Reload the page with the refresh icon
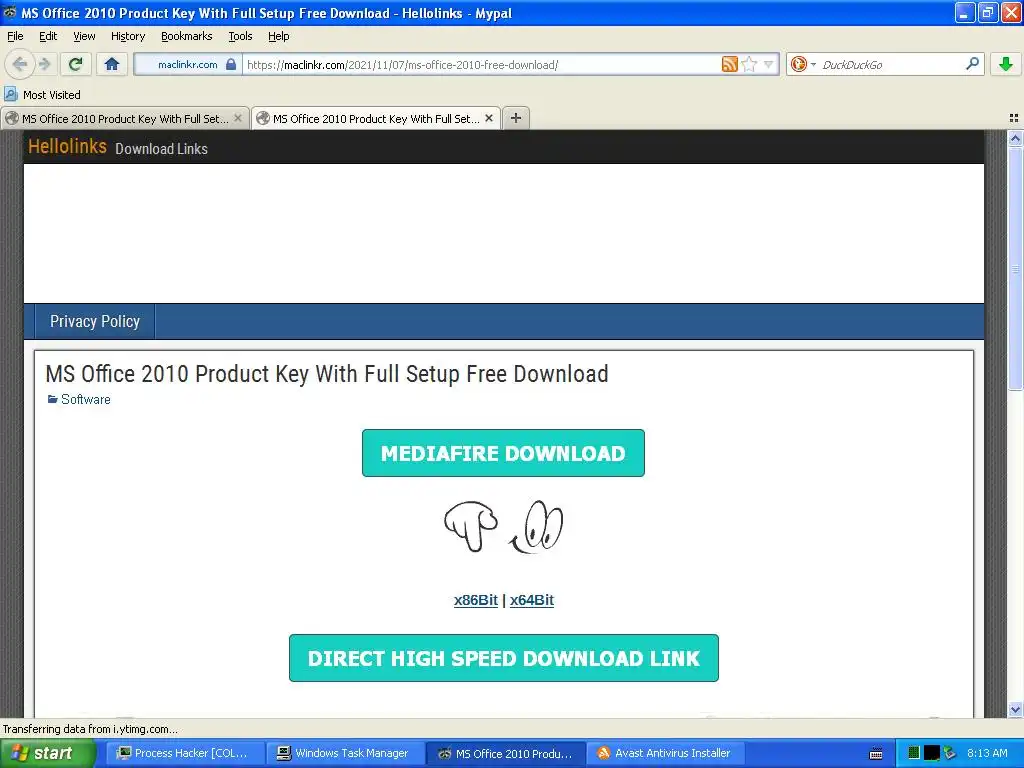The height and width of the screenshot is (768, 1024). [76, 64]
